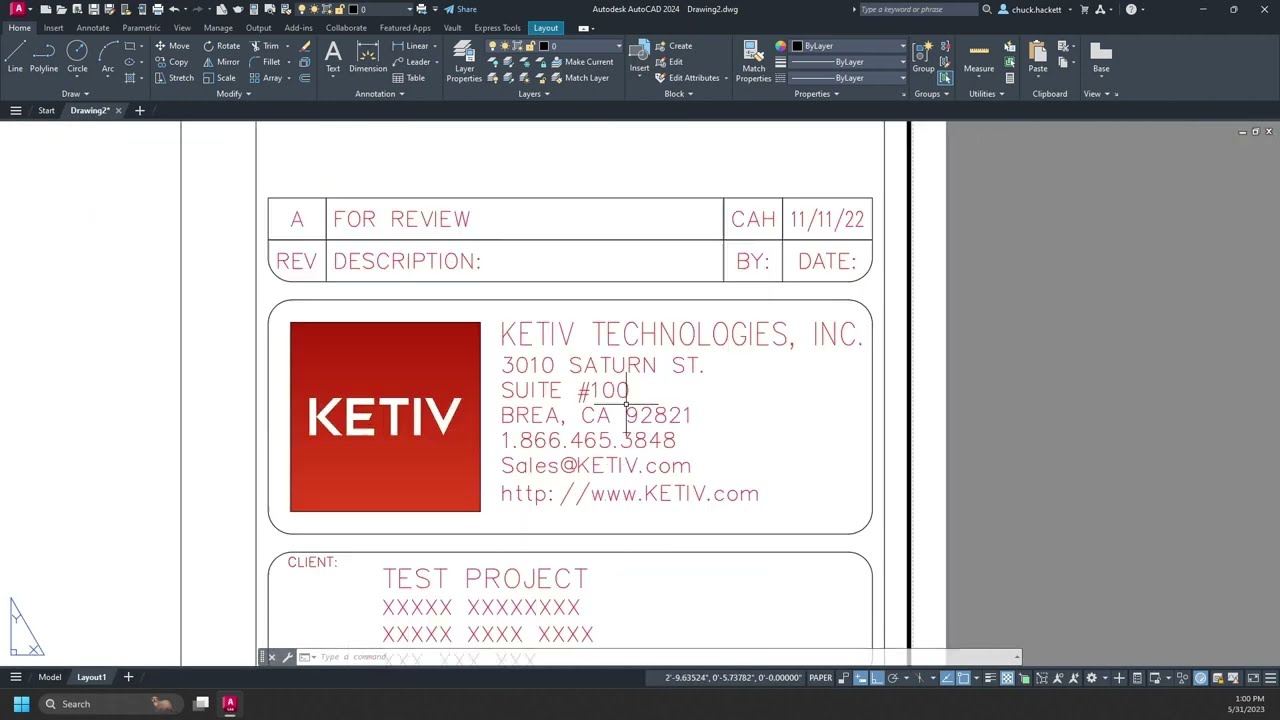Click the Plot printer icon in quick access
1280x720 pixels.
point(157,9)
